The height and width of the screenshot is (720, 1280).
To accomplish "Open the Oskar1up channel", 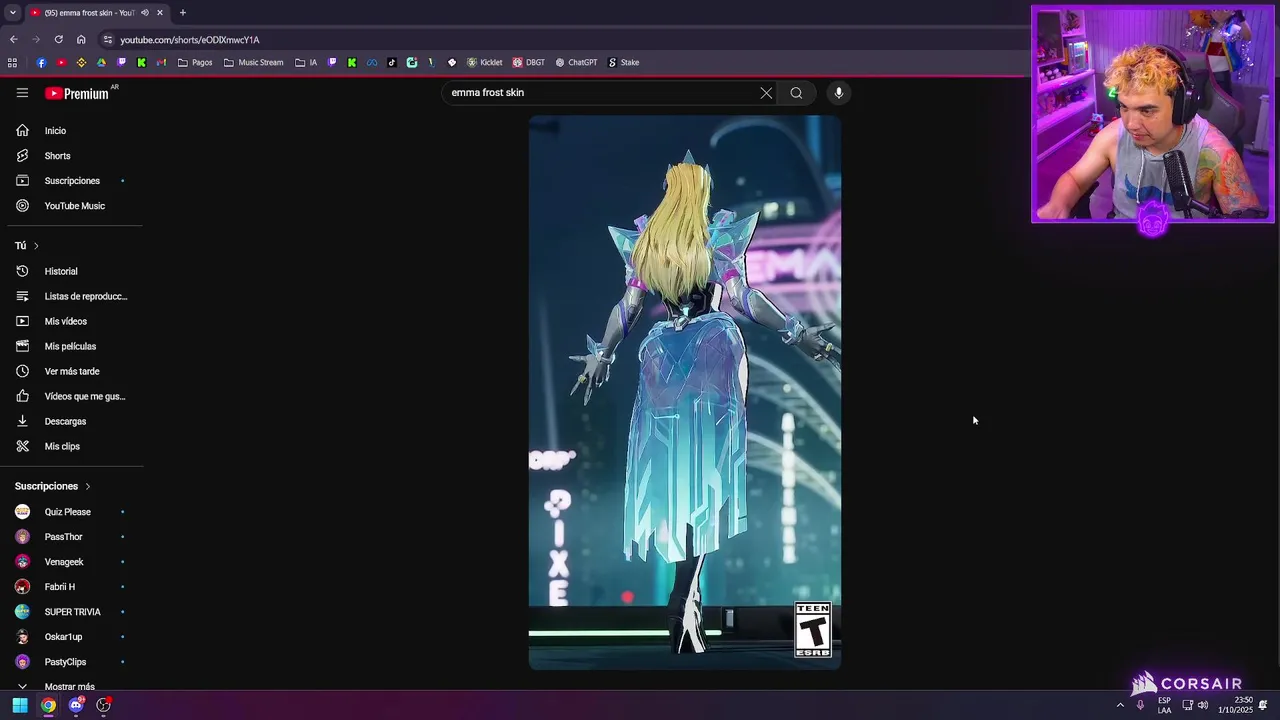I will [70, 637].
